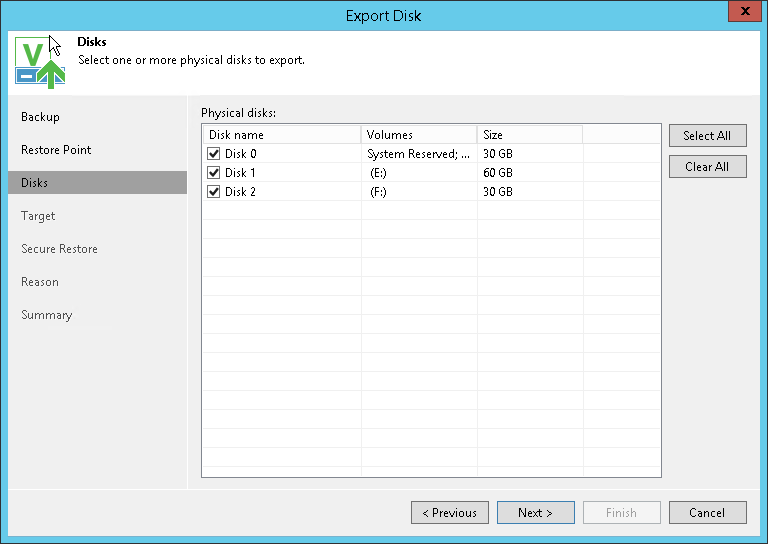
Task: Click the Disk 0 '30 GB' size cell
Action: coord(498,154)
